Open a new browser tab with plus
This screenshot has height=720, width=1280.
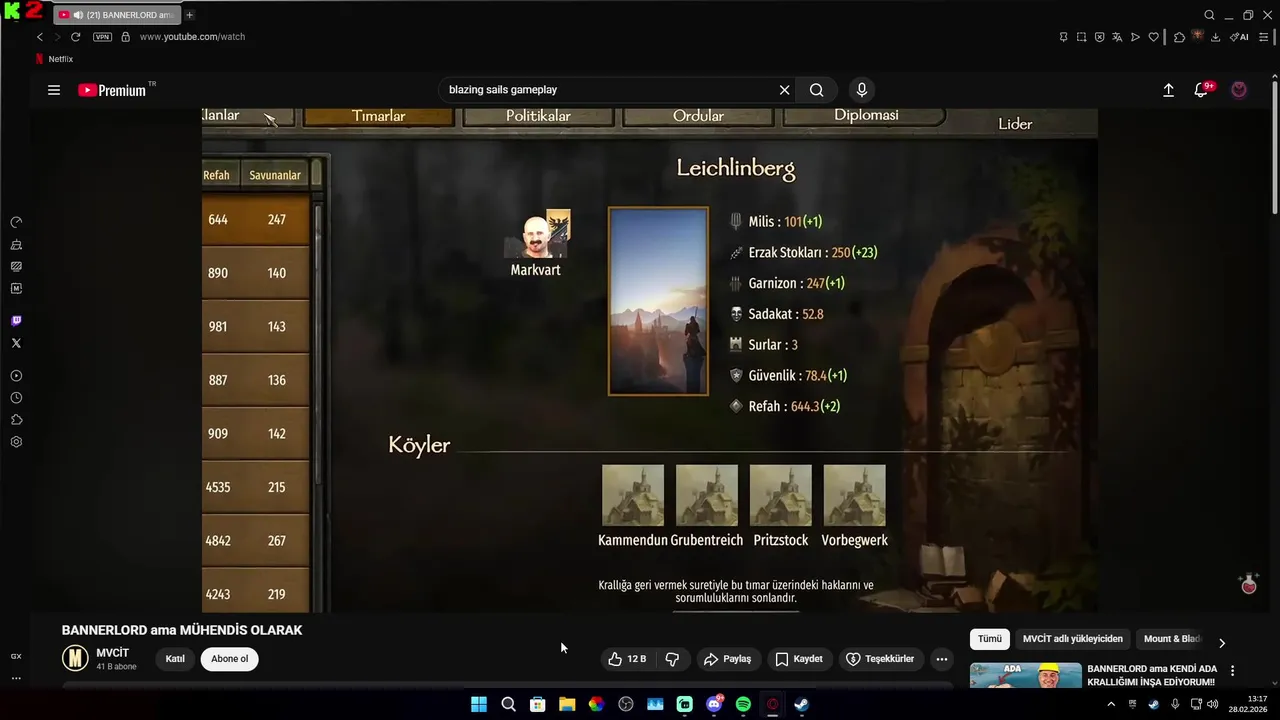tap(190, 15)
